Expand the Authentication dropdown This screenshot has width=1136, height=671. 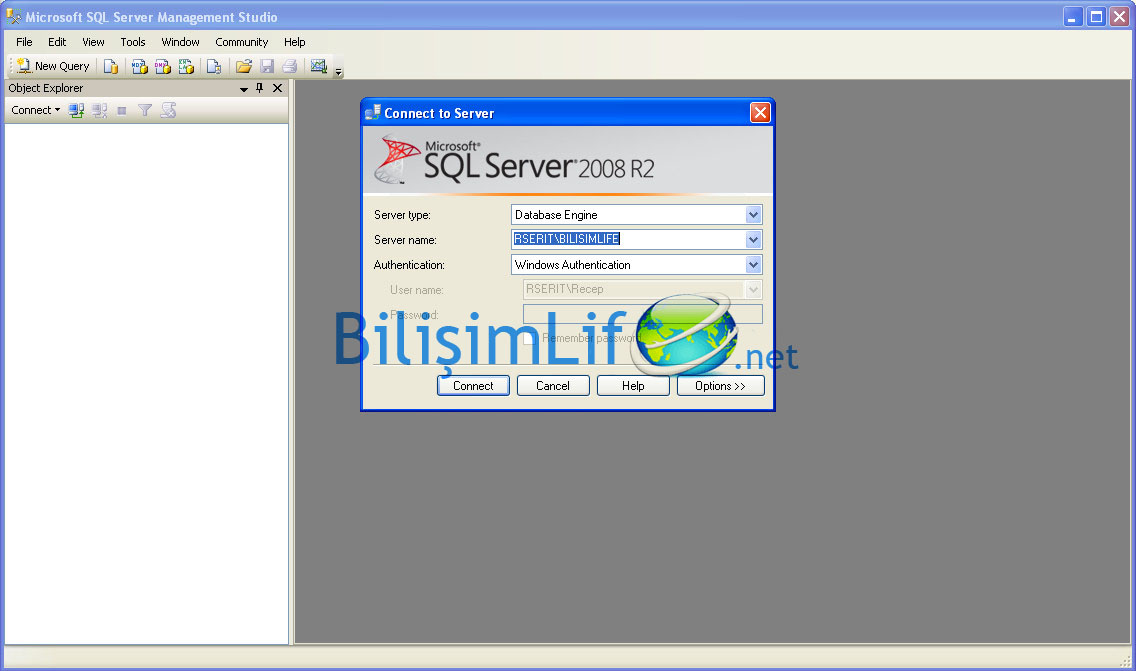click(x=753, y=264)
